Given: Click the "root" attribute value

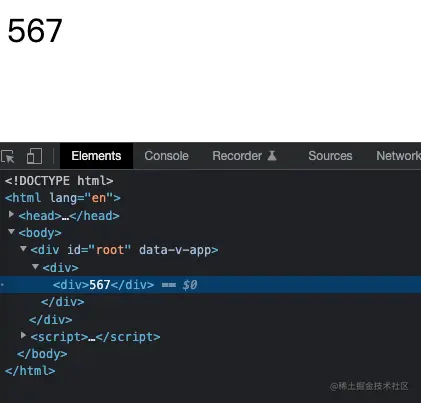Looking at the screenshot, I should tap(110, 250).
